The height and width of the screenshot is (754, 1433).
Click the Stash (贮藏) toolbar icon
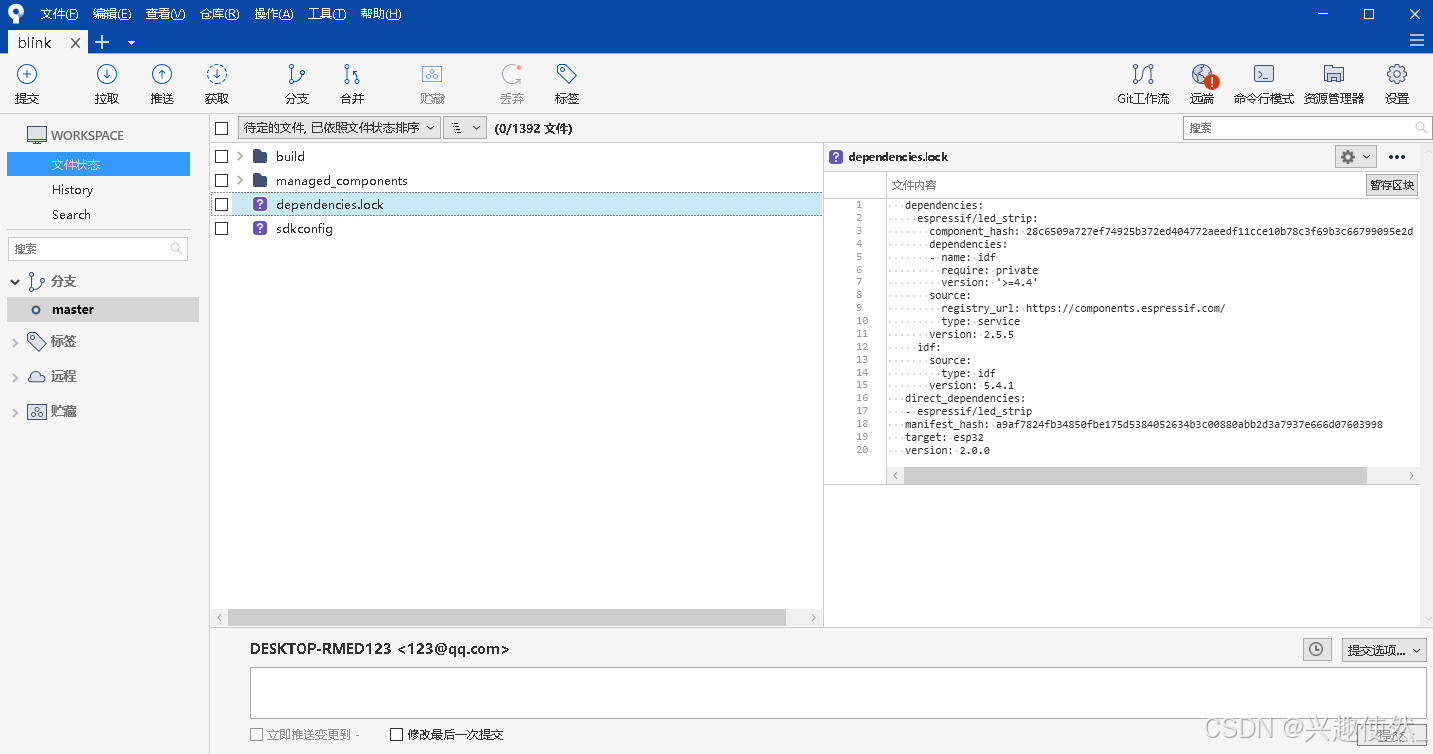(x=432, y=74)
